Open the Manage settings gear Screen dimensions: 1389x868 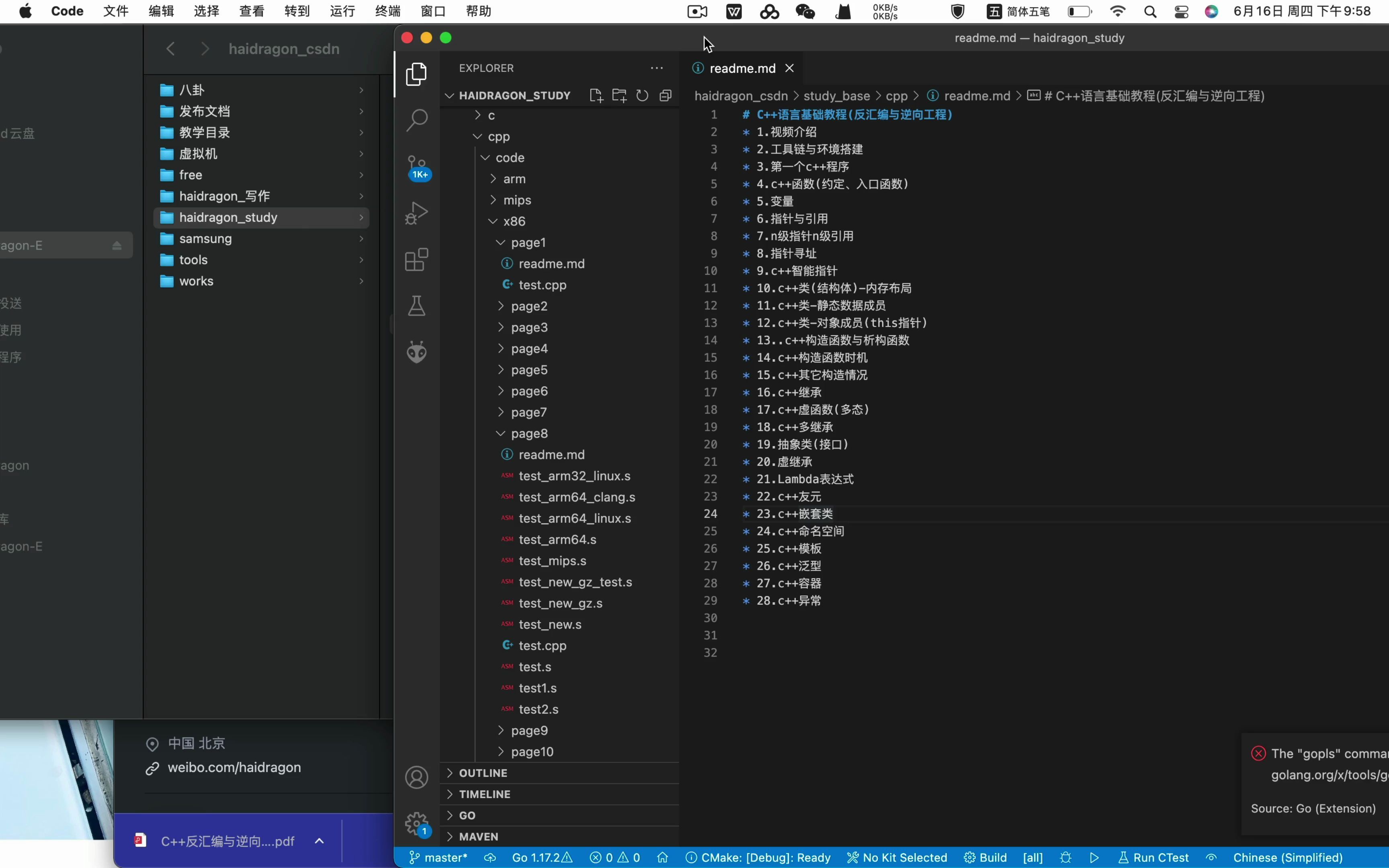[x=417, y=823]
